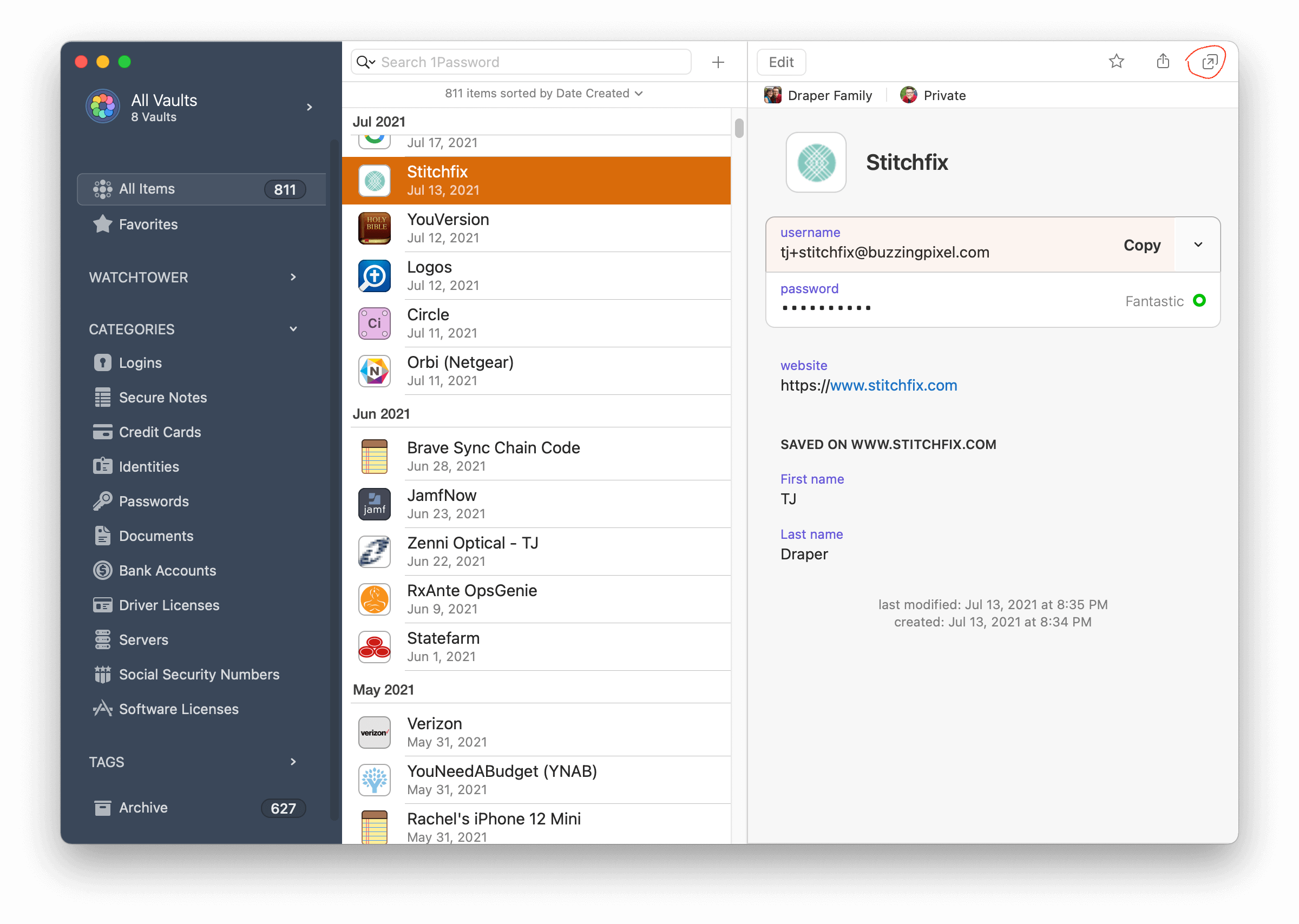The height and width of the screenshot is (924, 1299).
Task: Click the Draper Family vault label
Action: pyautogui.click(x=817, y=95)
